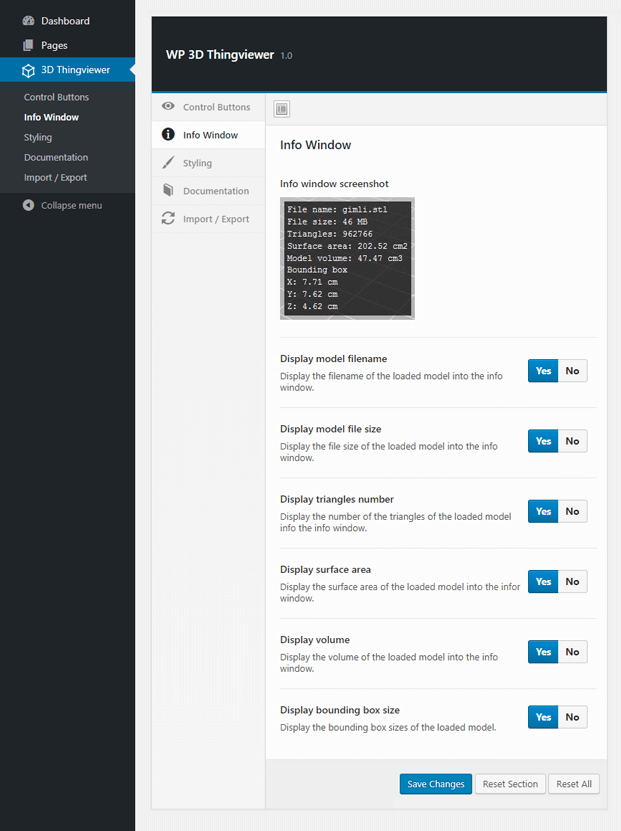
Task: Switch to the Styling settings tab
Action: 208,163
